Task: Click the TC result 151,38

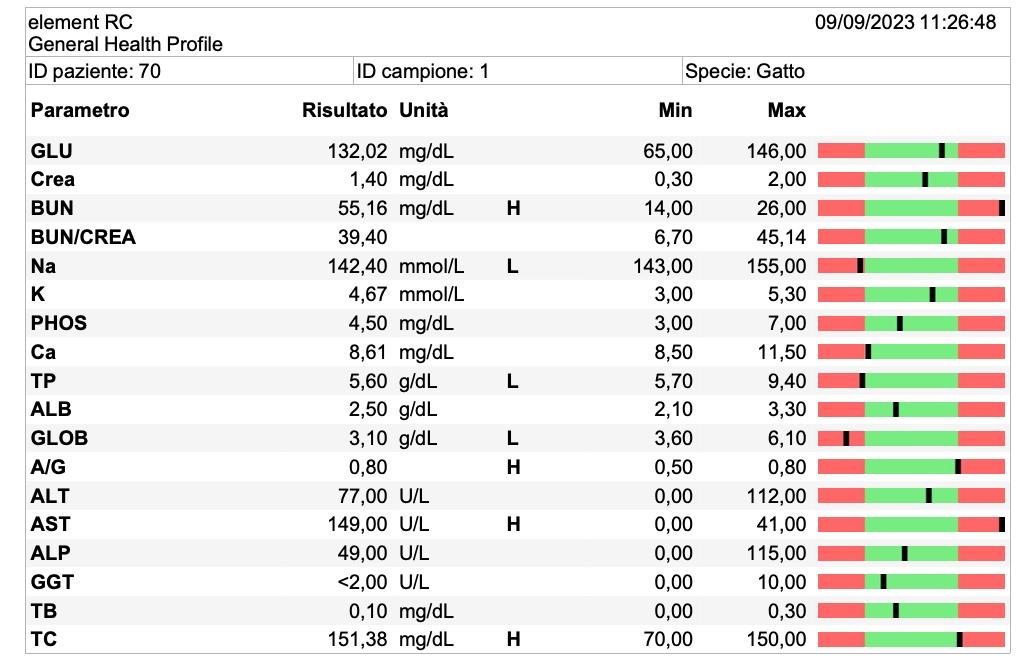Action: coord(357,639)
